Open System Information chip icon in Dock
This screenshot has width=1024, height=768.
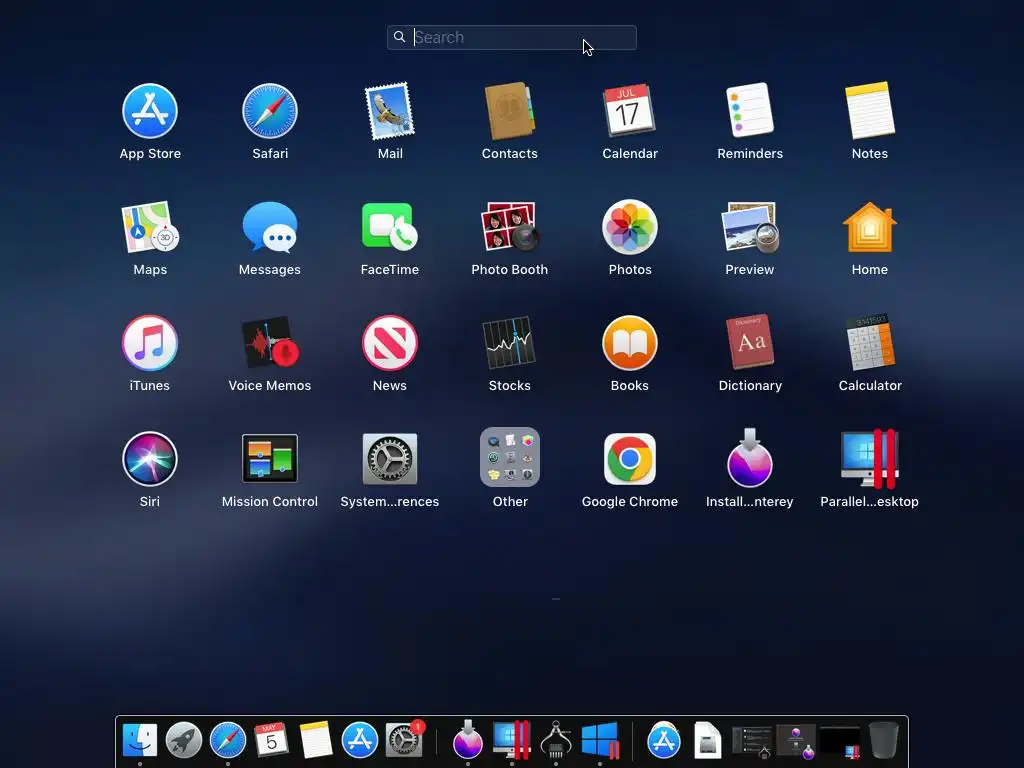point(556,740)
